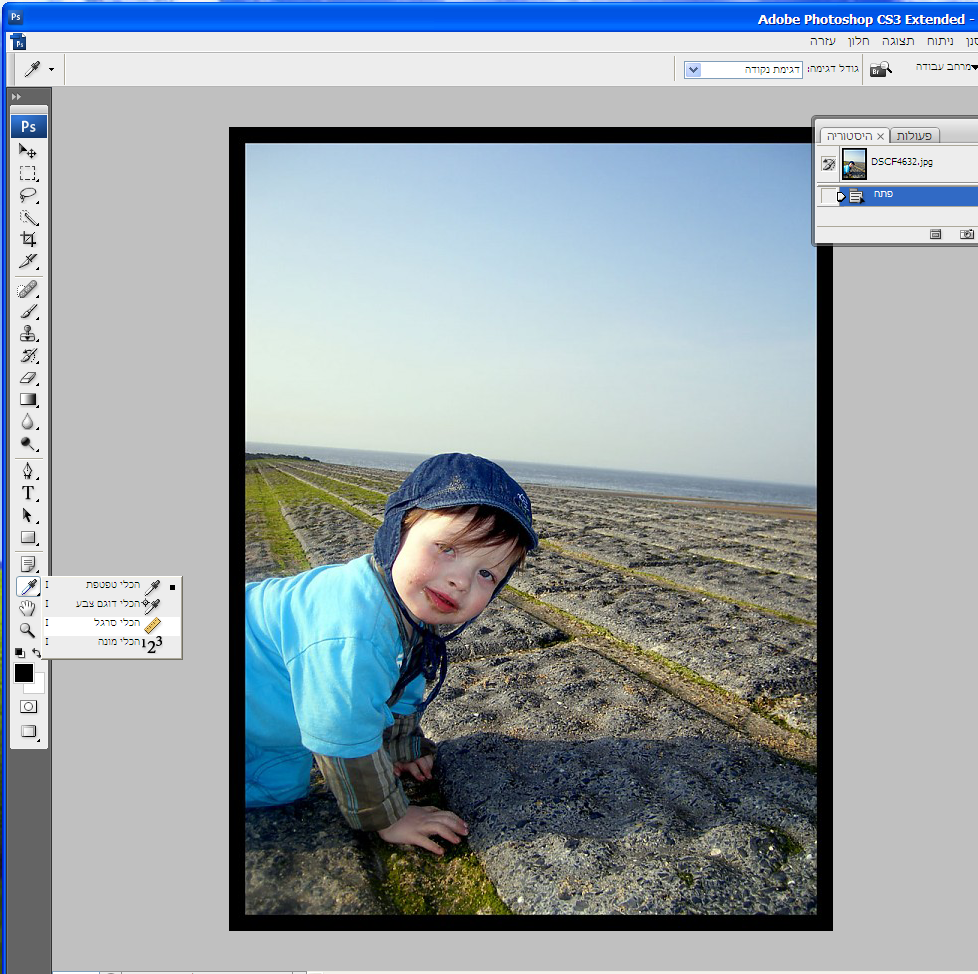978x974 pixels.
Task: Click the boy's photo on canvas
Action: click(530, 529)
